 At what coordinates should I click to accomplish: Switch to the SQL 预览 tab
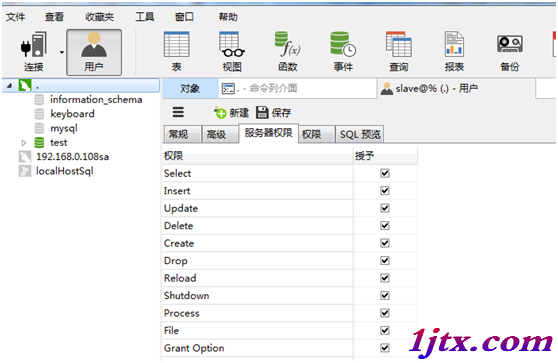[360, 135]
